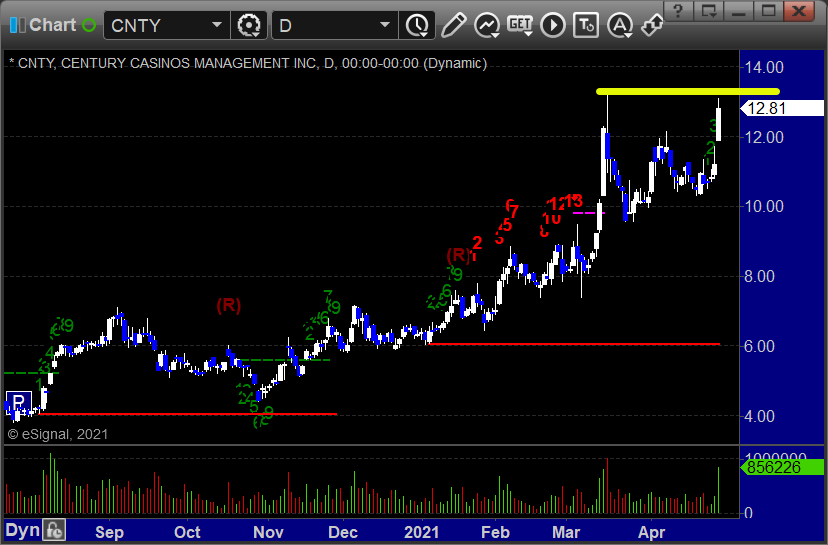Click the green link status circle
The image size is (828, 545).
89,25
